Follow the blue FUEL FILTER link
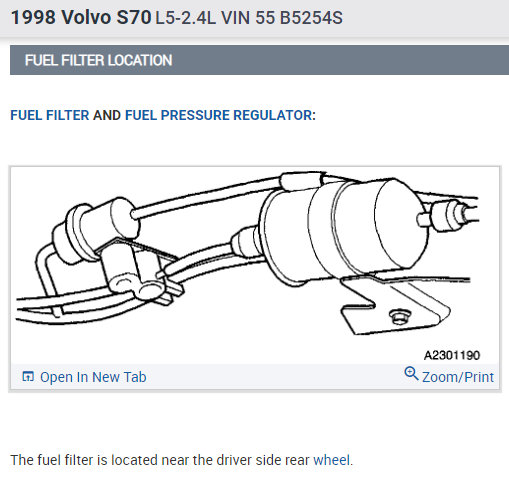Image resolution: width=509 pixels, height=485 pixels. click(x=50, y=115)
